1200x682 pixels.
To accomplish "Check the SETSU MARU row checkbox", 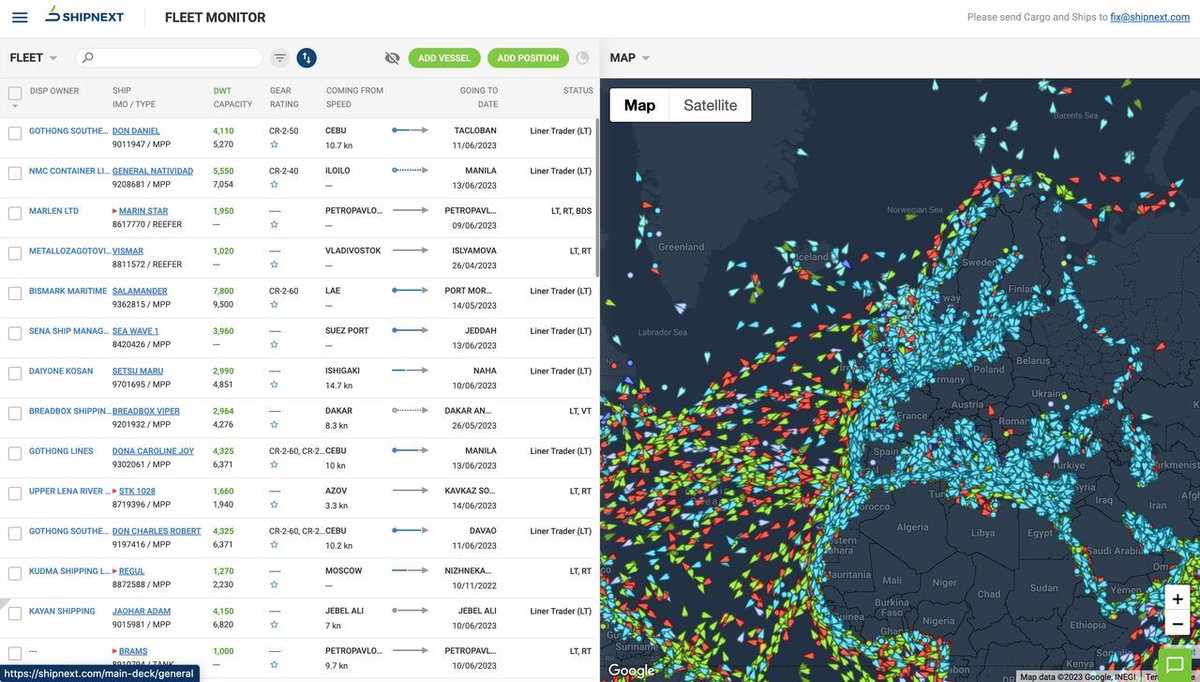I will (15, 373).
